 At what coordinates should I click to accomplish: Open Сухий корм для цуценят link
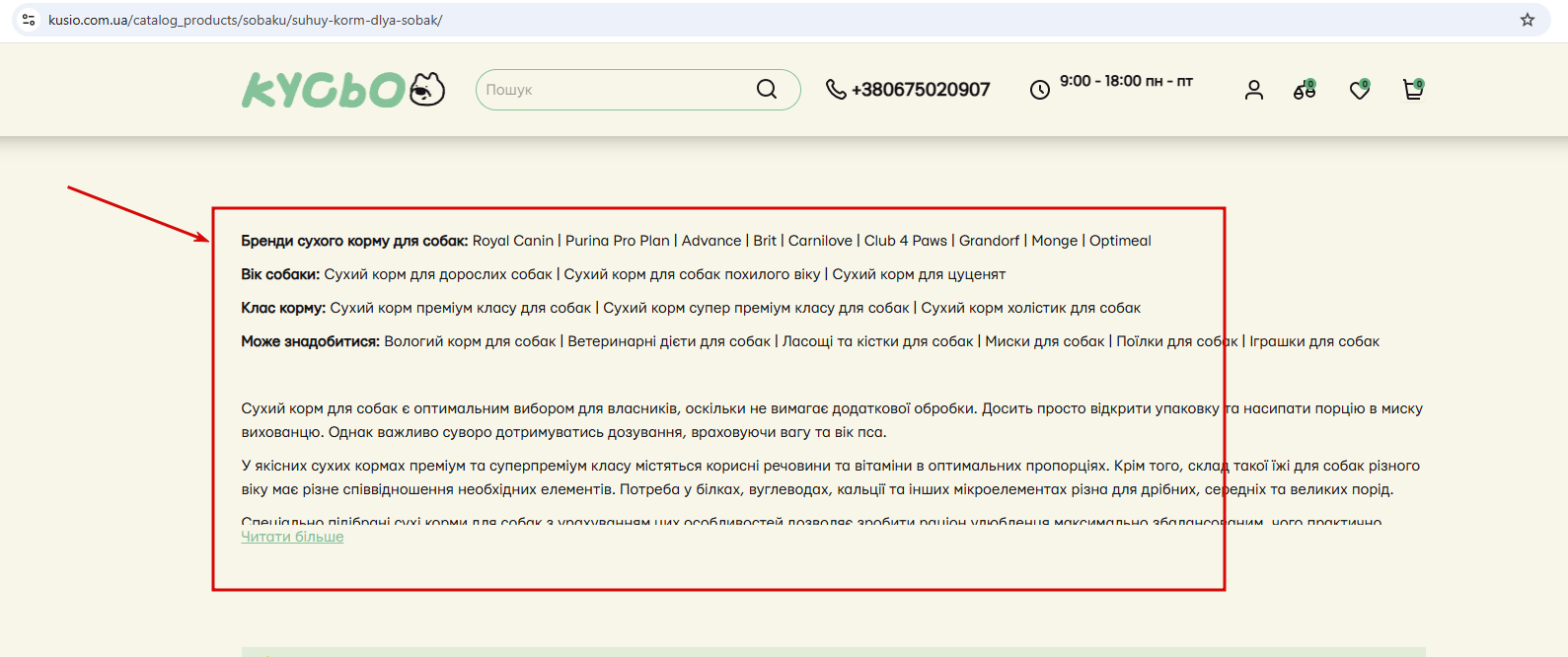point(919,274)
